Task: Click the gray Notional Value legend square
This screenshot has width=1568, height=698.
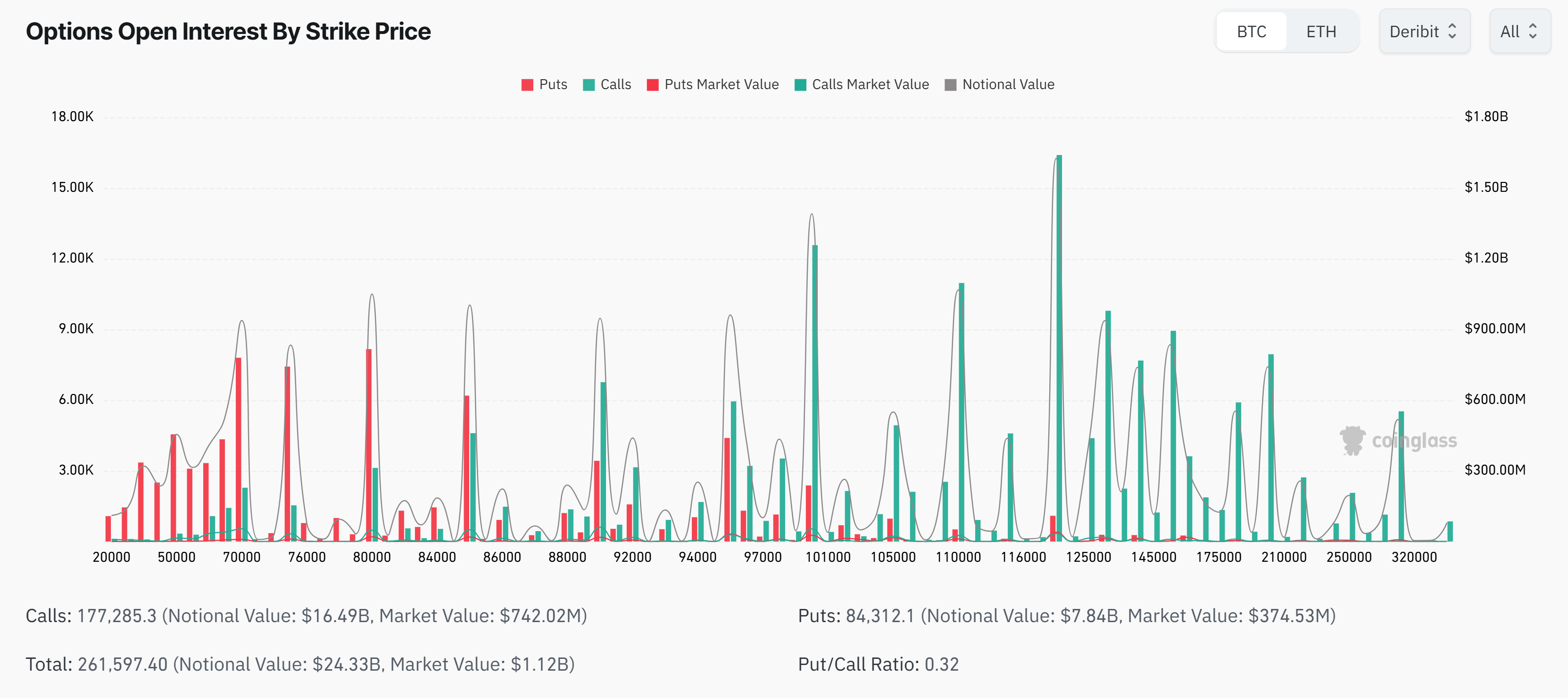Action: coord(950,84)
